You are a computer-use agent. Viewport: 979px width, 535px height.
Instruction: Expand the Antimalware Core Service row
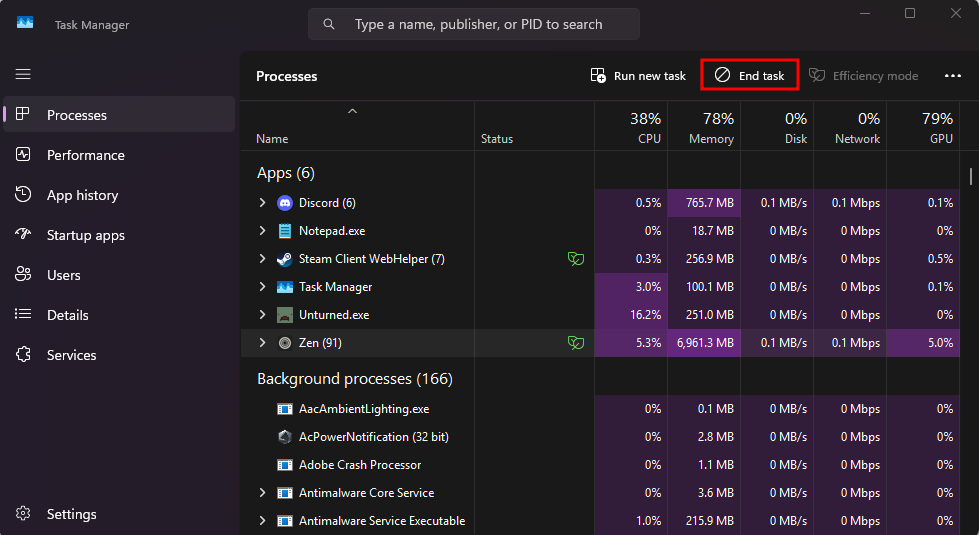(263, 493)
